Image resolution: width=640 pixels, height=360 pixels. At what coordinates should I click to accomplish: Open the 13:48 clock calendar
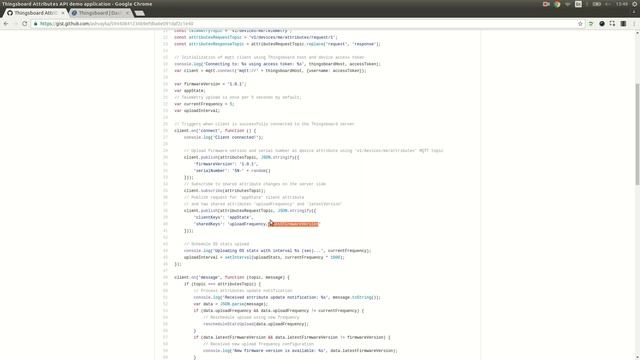(622, 4)
